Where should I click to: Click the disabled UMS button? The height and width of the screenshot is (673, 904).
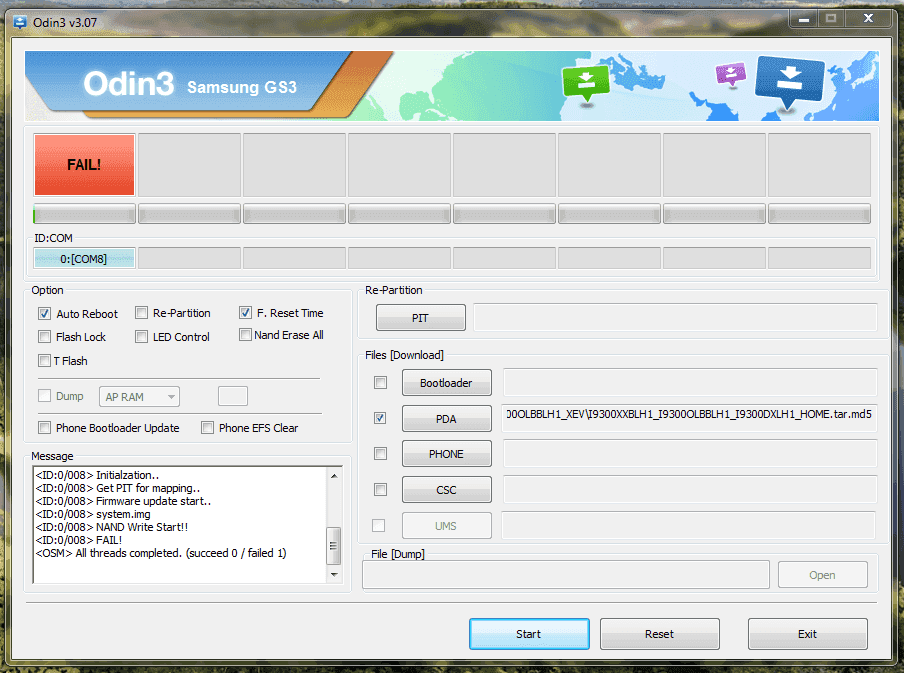447,526
